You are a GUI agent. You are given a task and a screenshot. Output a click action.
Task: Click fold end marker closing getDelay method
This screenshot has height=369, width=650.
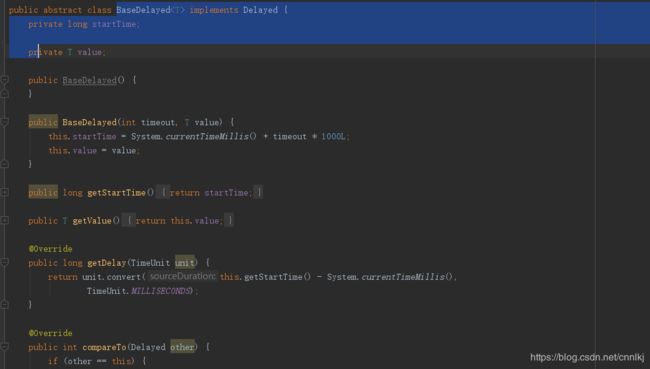click(5, 305)
